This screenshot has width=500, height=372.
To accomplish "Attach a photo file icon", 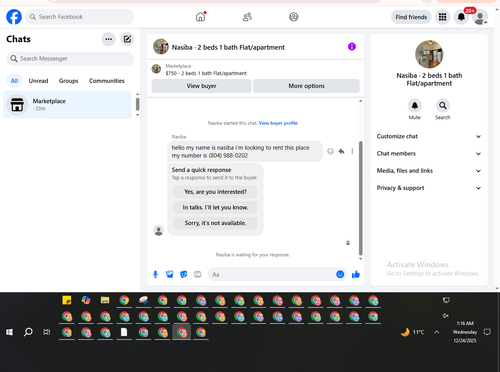I will [x=170, y=274].
